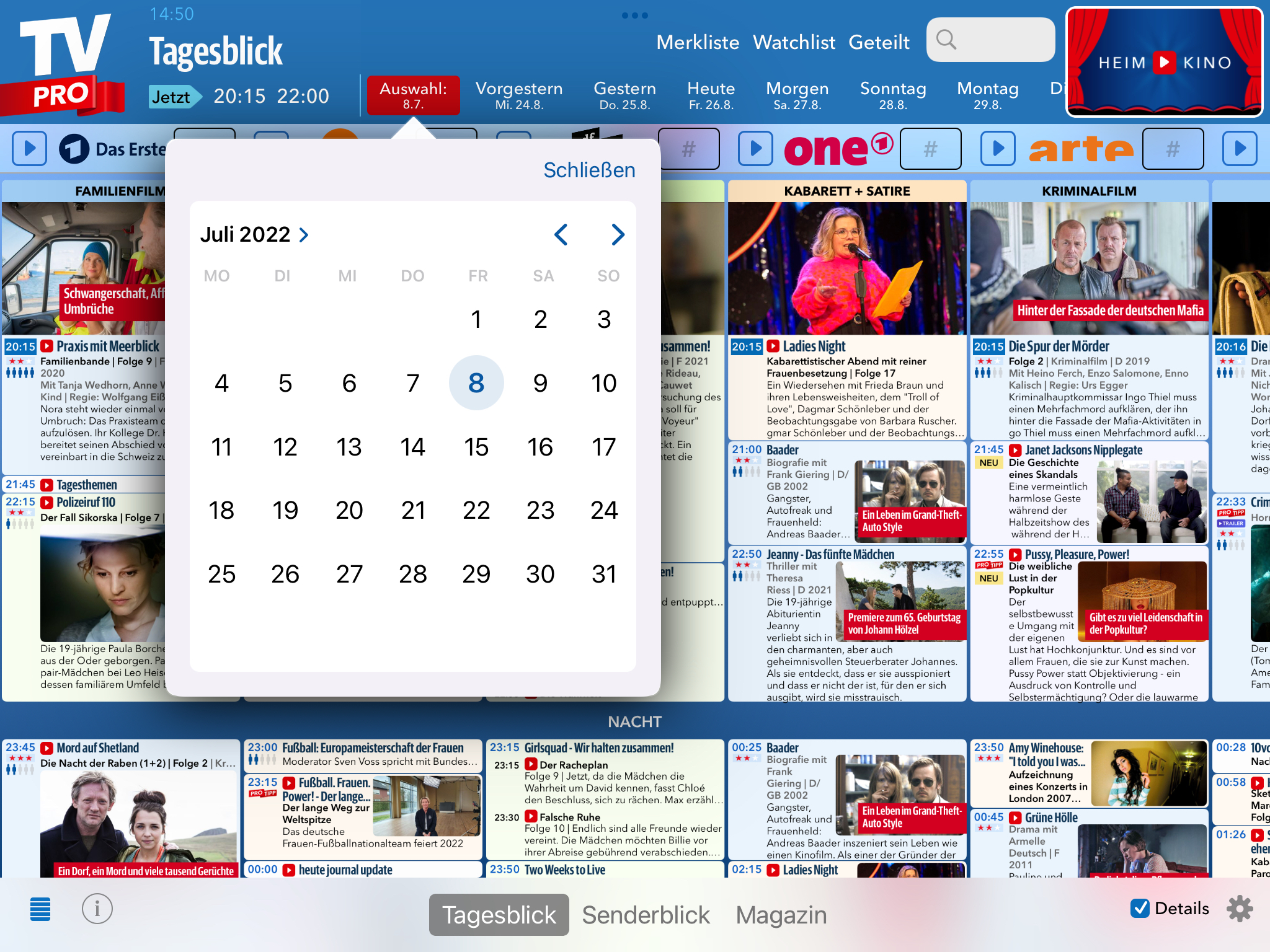Screen dimensions: 1270x952
Task: Play the Das Erste live stream
Action: click(x=29, y=149)
